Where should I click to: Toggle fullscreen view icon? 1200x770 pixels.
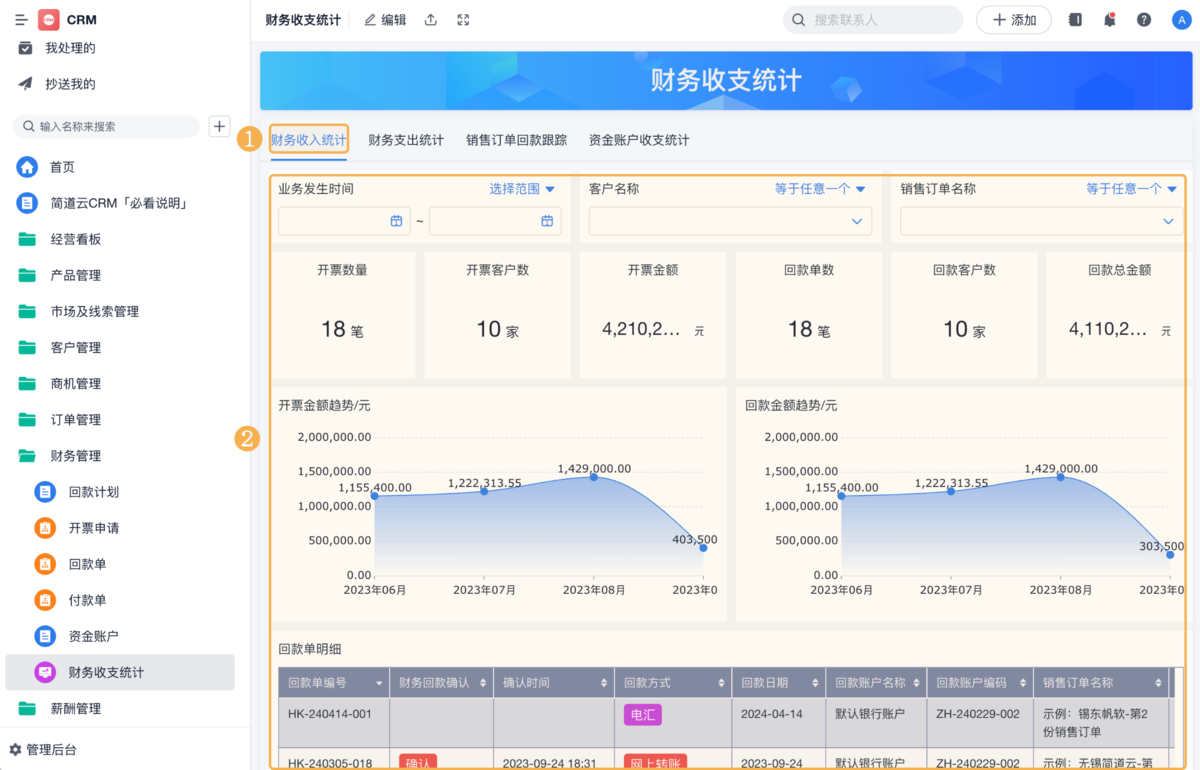(463, 20)
